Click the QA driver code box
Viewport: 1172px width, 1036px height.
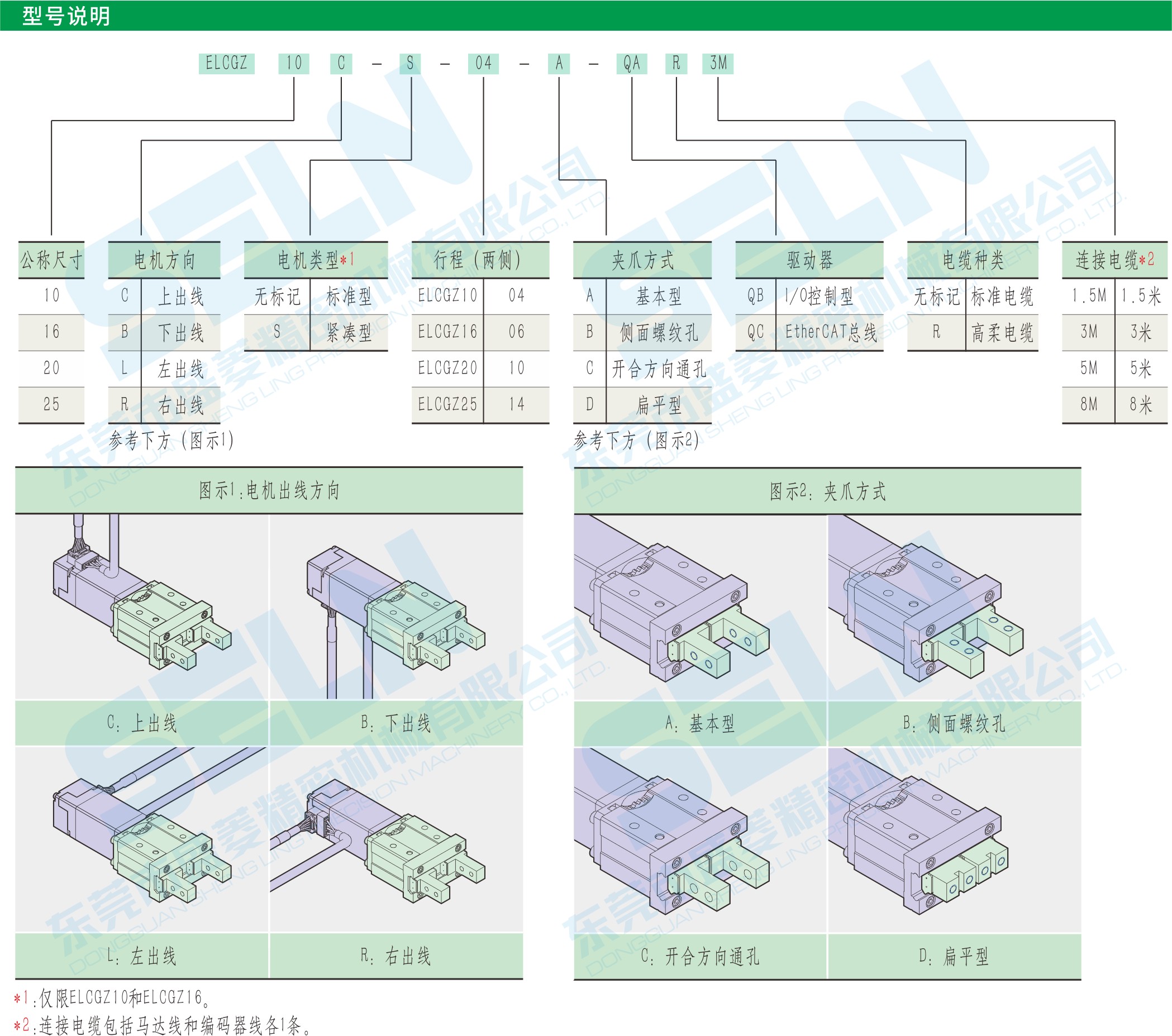[631, 63]
